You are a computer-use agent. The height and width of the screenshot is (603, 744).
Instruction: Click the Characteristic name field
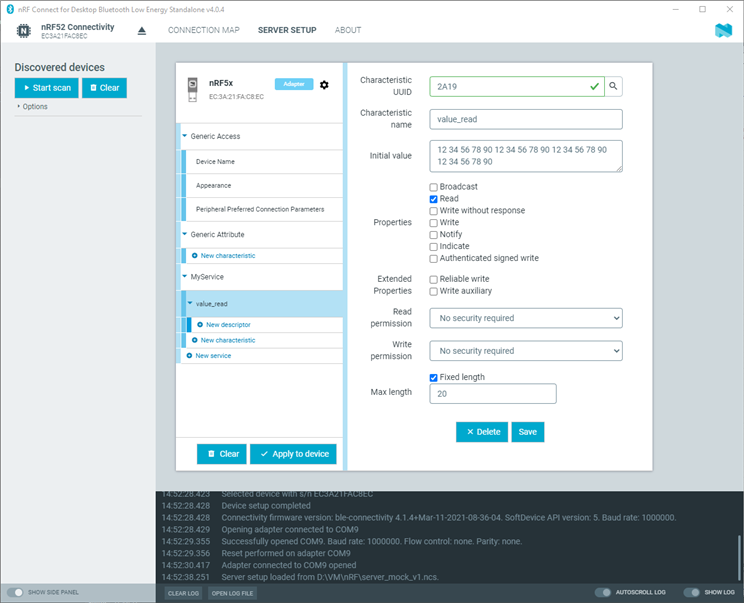click(x=526, y=119)
